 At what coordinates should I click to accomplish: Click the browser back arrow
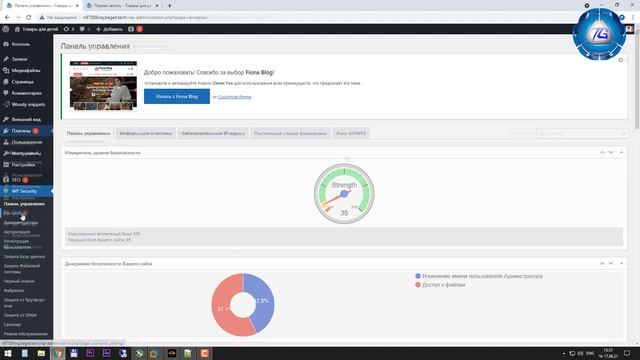point(7,17)
